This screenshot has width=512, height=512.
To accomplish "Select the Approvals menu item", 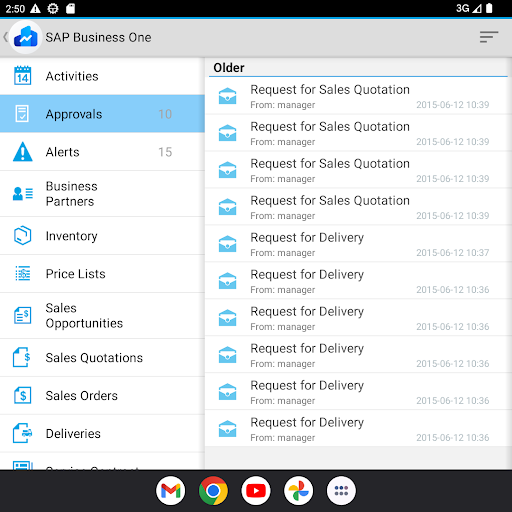I will tap(102, 114).
